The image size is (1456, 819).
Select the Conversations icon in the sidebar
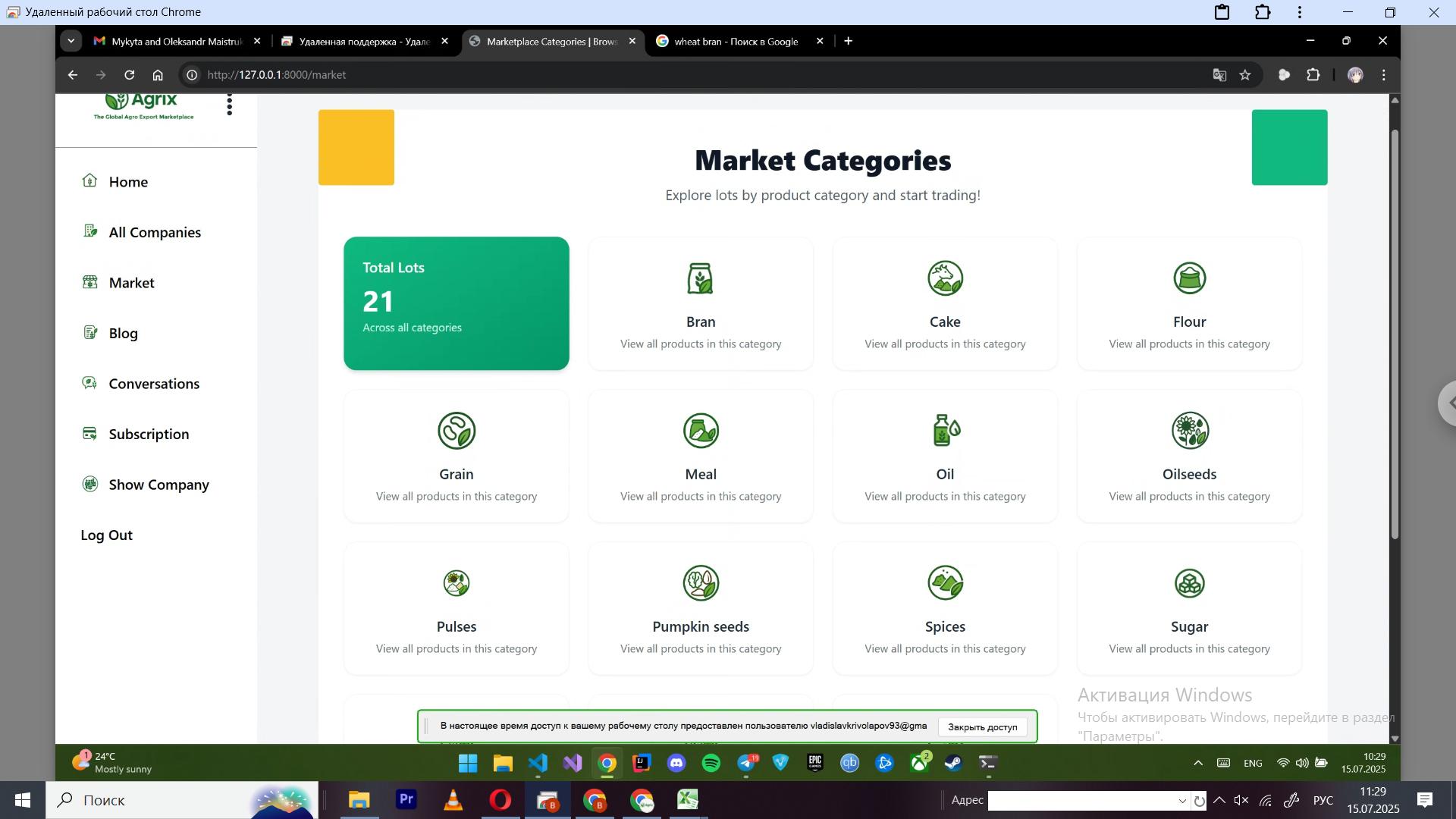coord(89,383)
